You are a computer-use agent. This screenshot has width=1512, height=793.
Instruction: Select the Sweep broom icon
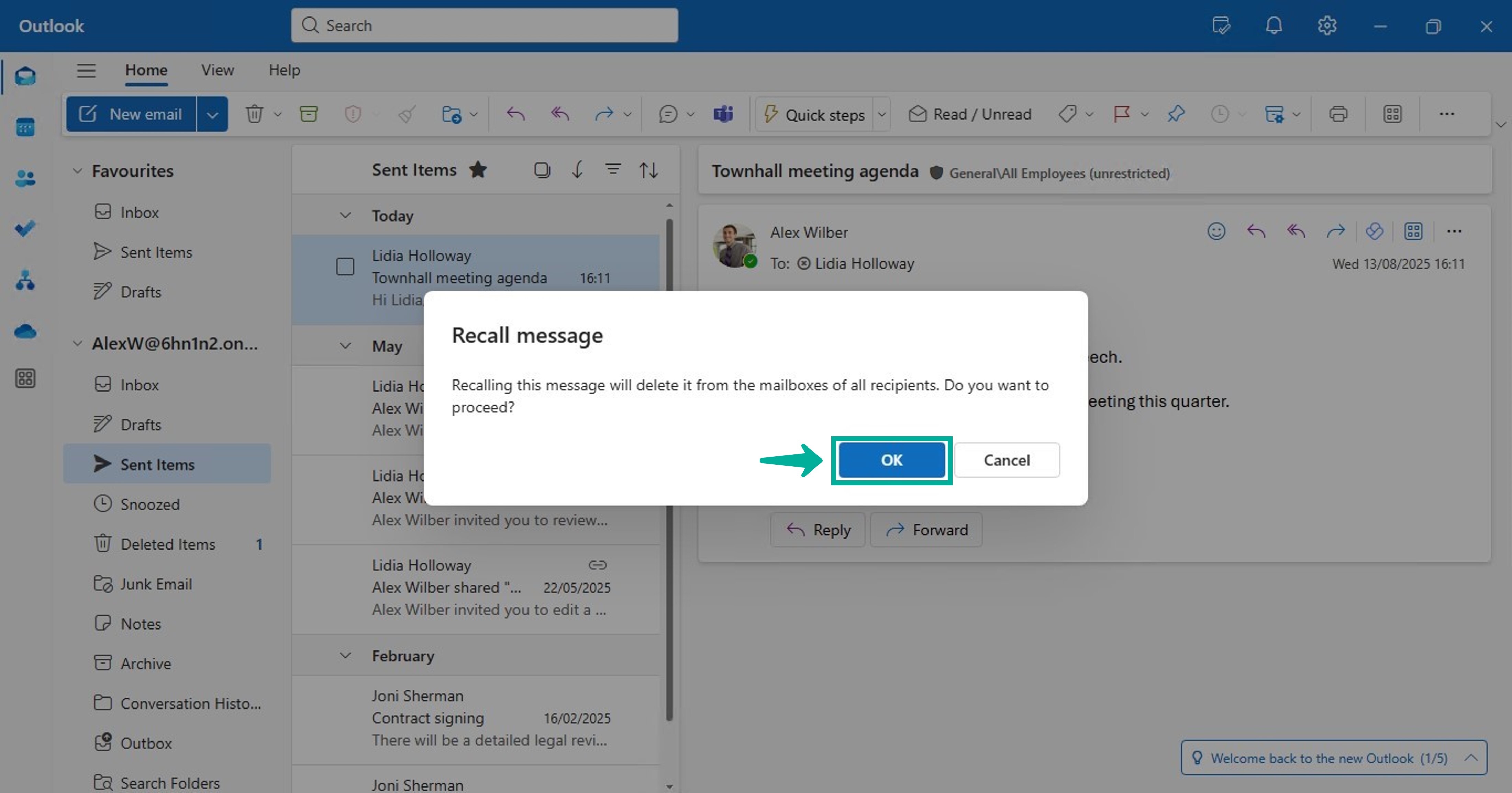click(406, 114)
